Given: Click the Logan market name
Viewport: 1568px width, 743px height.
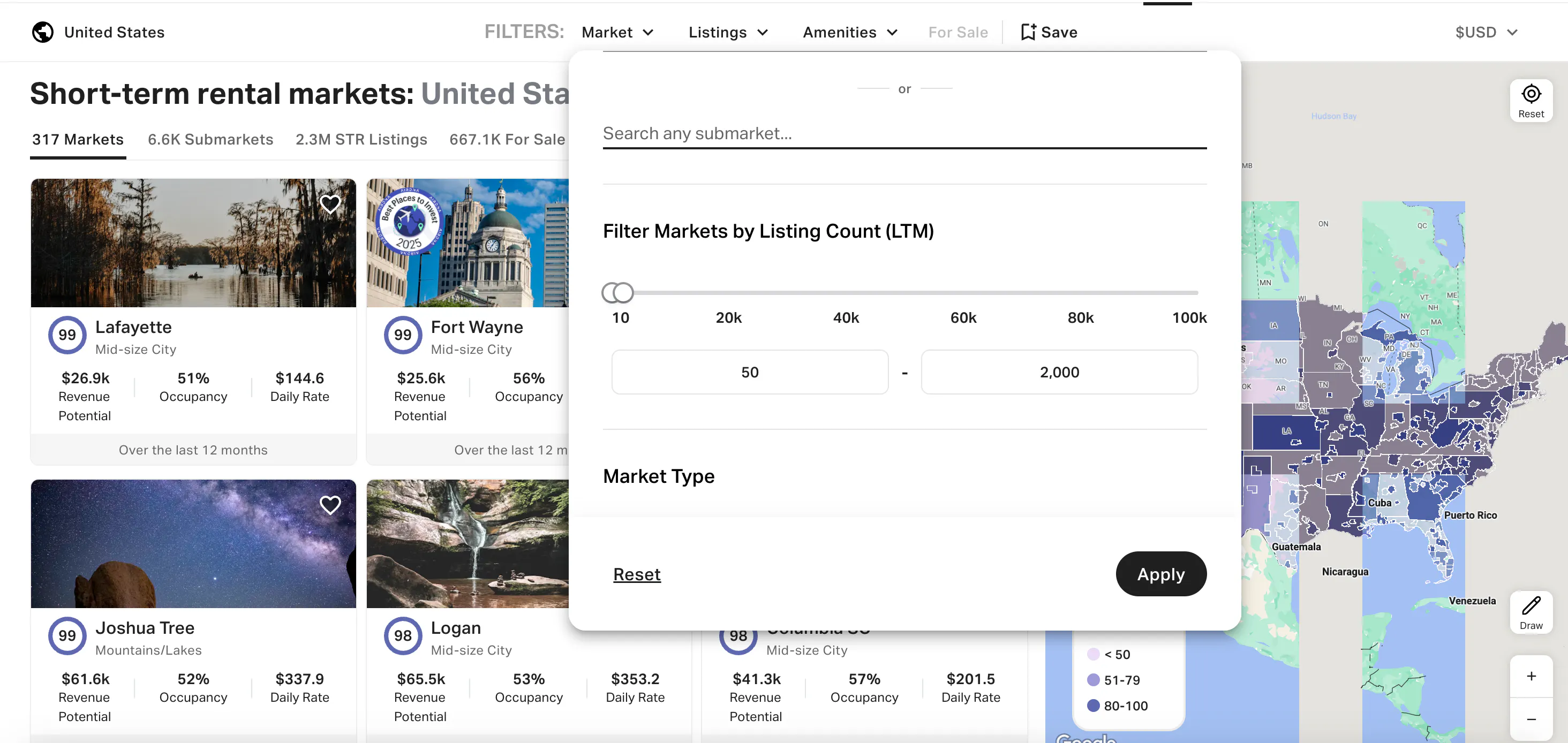Looking at the screenshot, I should [456, 628].
